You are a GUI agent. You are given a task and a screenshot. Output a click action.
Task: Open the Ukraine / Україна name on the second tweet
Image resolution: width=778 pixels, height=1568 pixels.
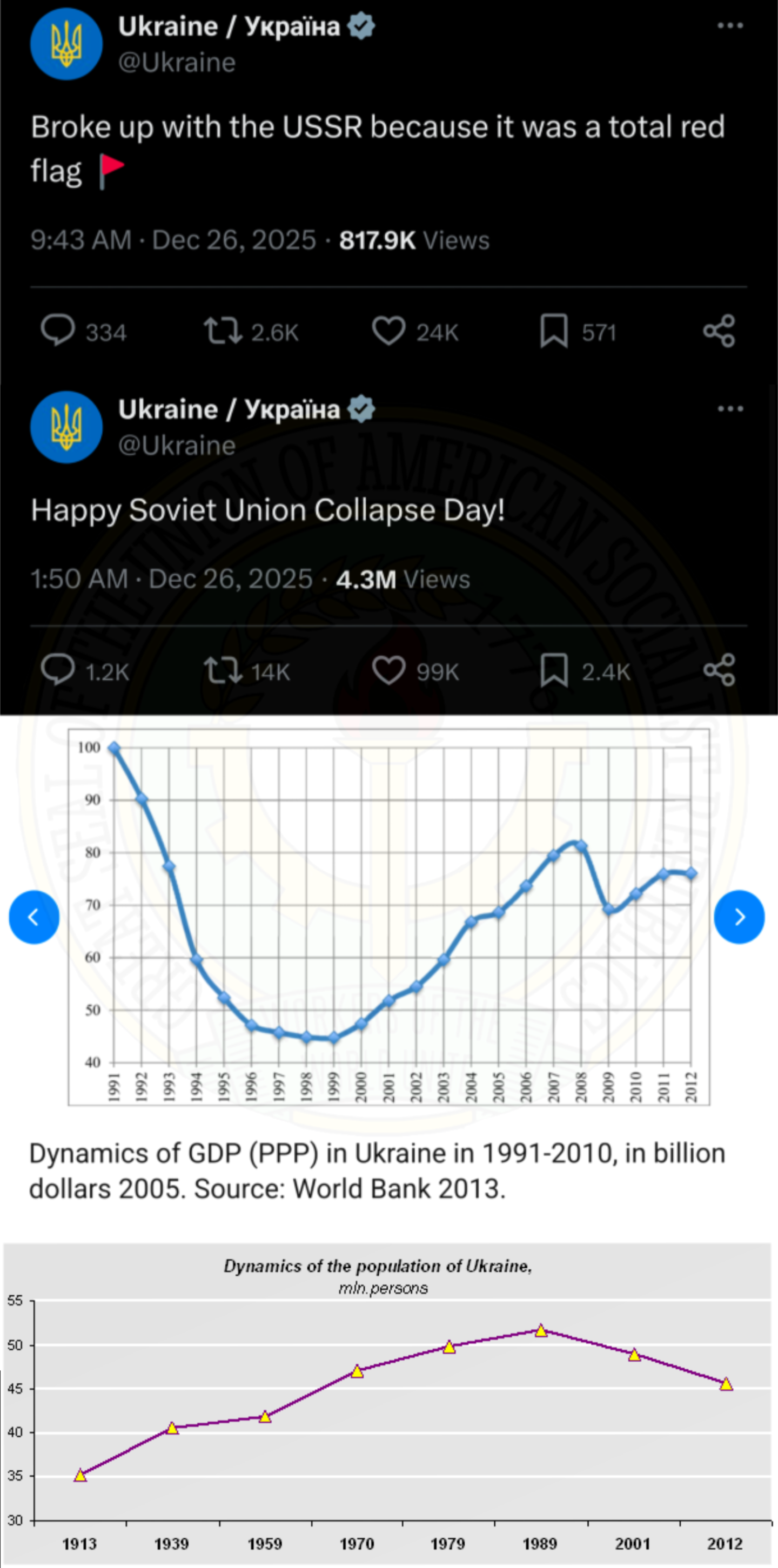coord(229,409)
